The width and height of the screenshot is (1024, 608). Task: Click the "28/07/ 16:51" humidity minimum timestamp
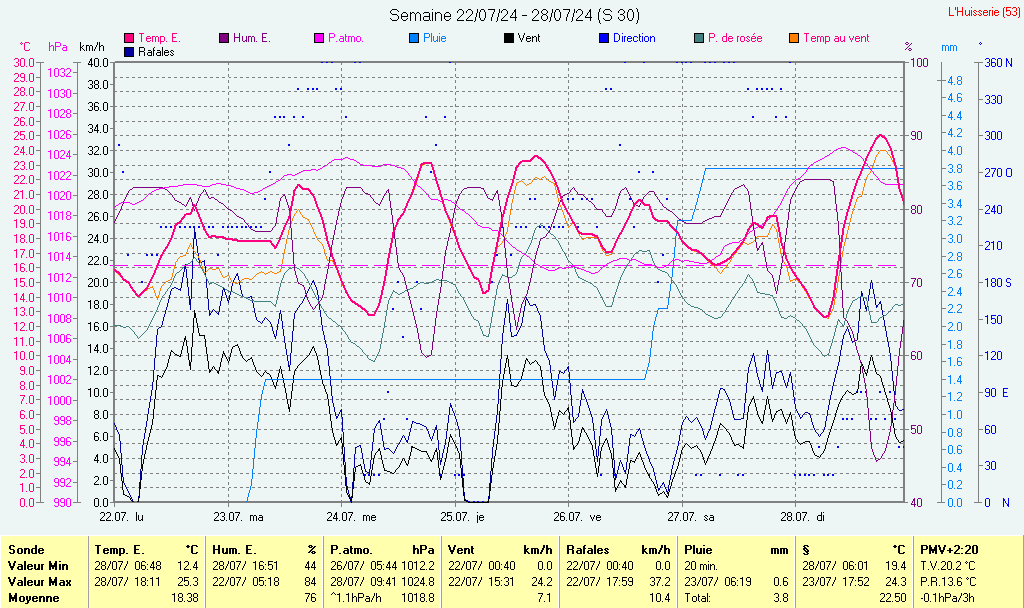[246, 566]
